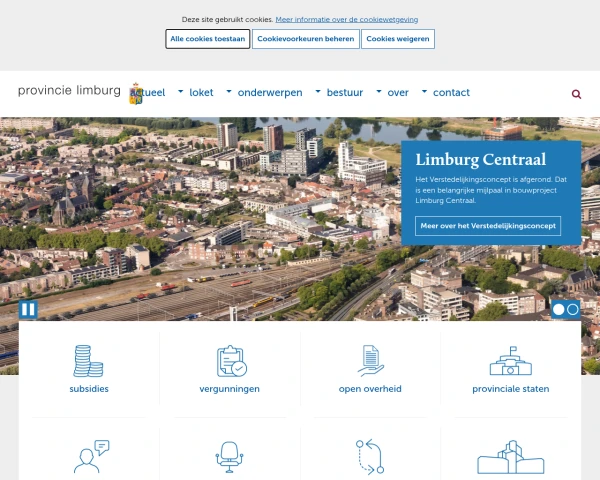Viewport: 600px width, 480px height.
Task: Open Meer informatie over de cookiewetgeving link
Action: [x=347, y=20]
